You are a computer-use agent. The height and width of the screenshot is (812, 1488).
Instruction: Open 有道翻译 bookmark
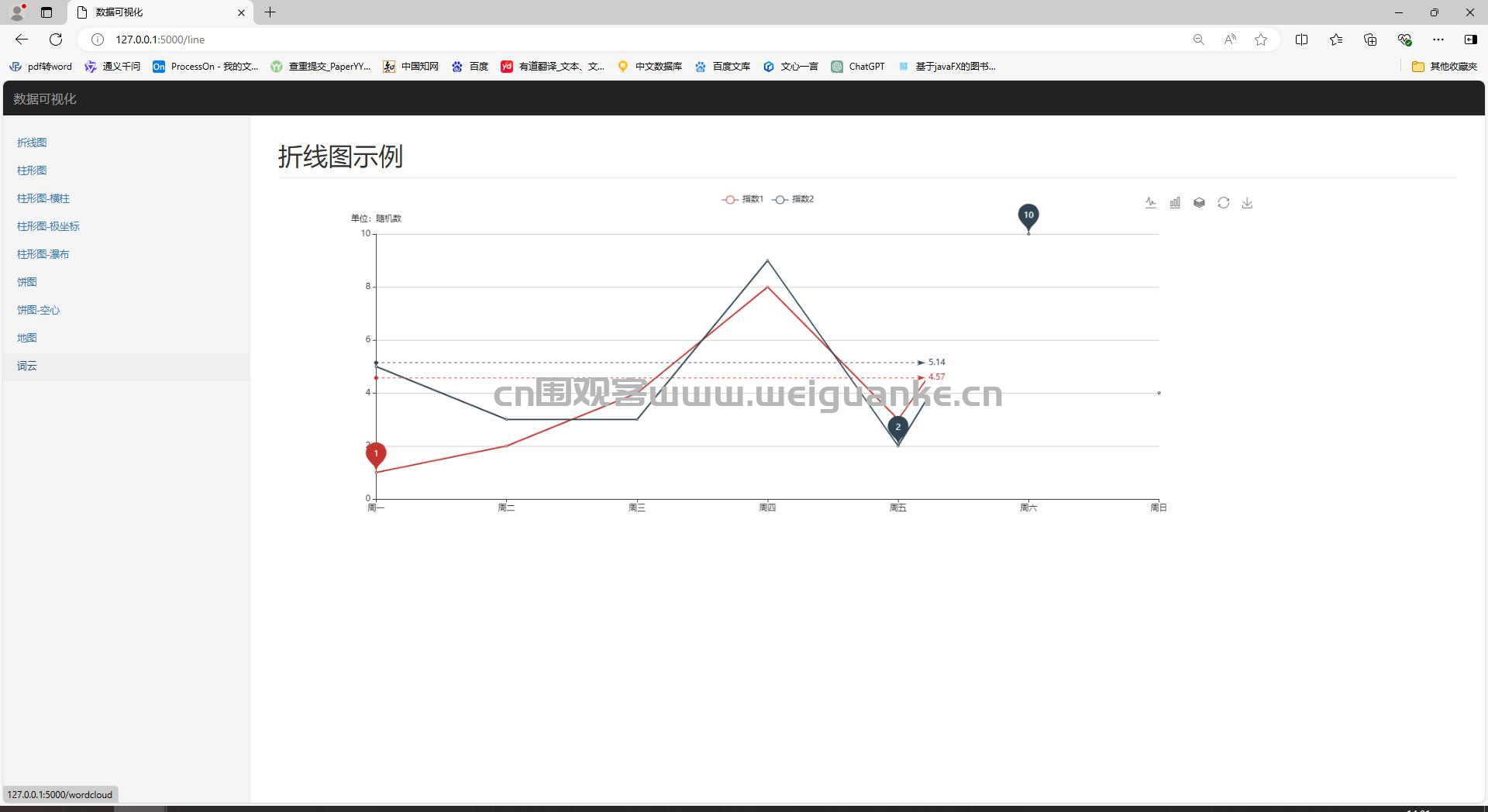[x=553, y=67]
